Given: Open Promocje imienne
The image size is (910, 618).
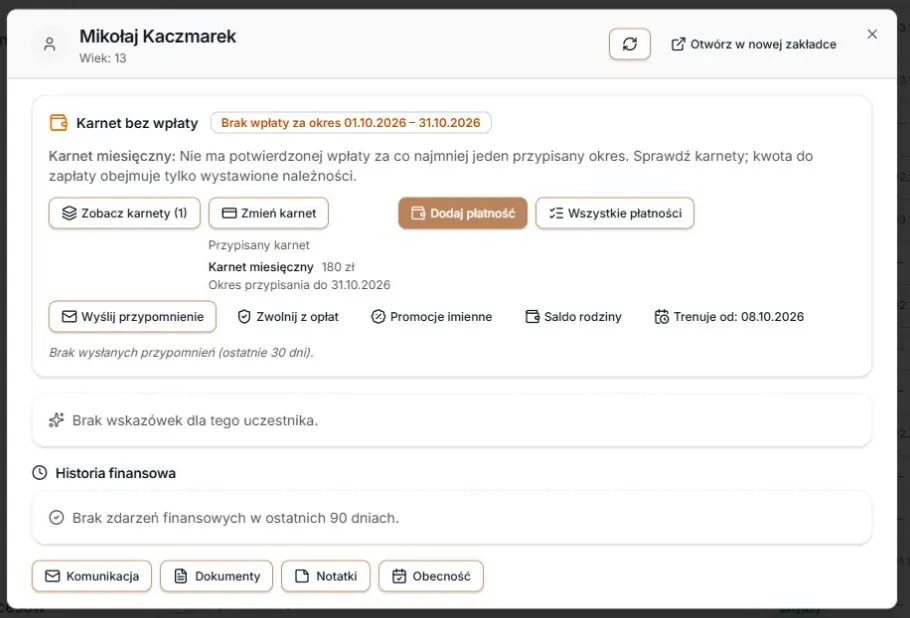Looking at the screenshot, I should 431,317.
